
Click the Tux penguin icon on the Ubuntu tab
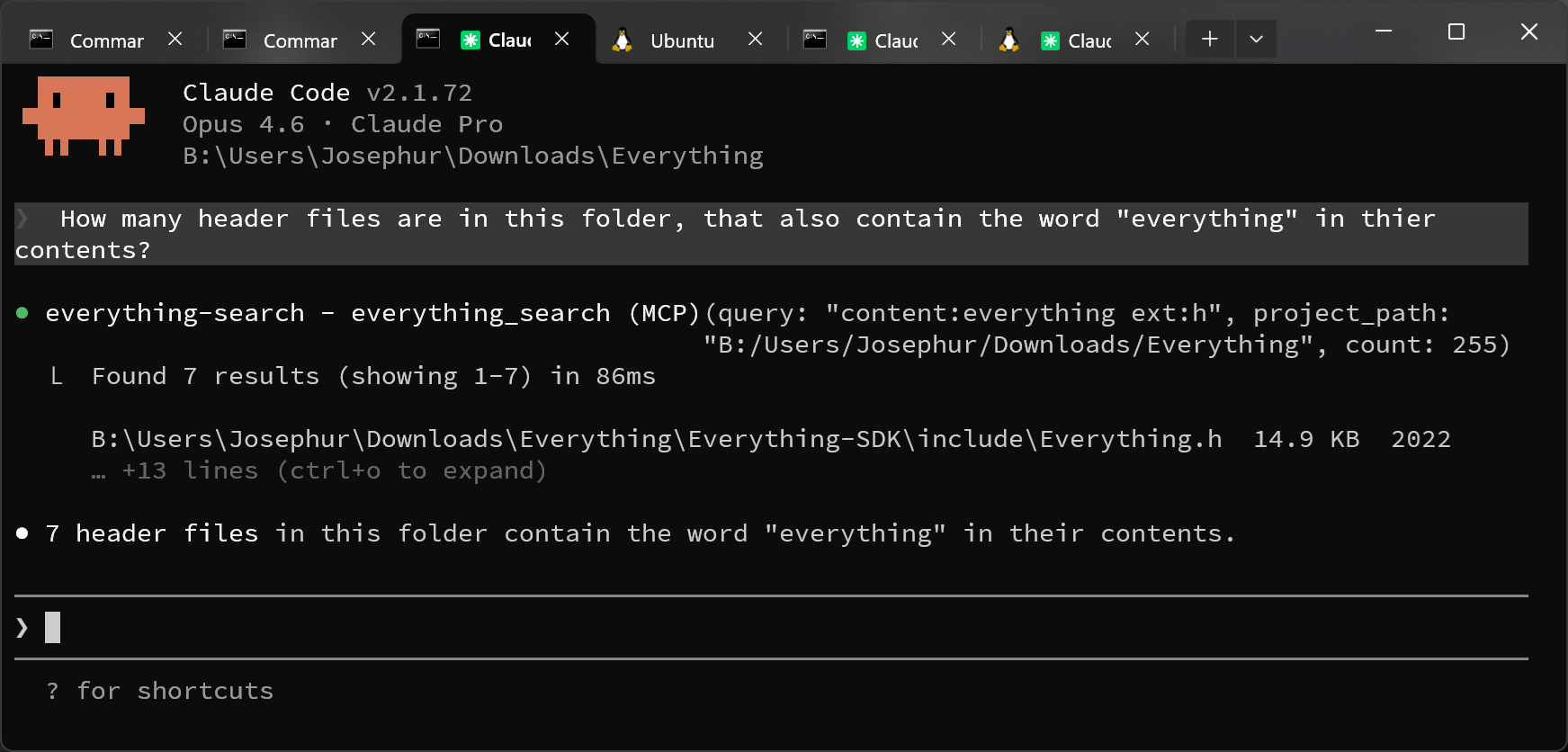pyautogui.click(x=622, y=40)
